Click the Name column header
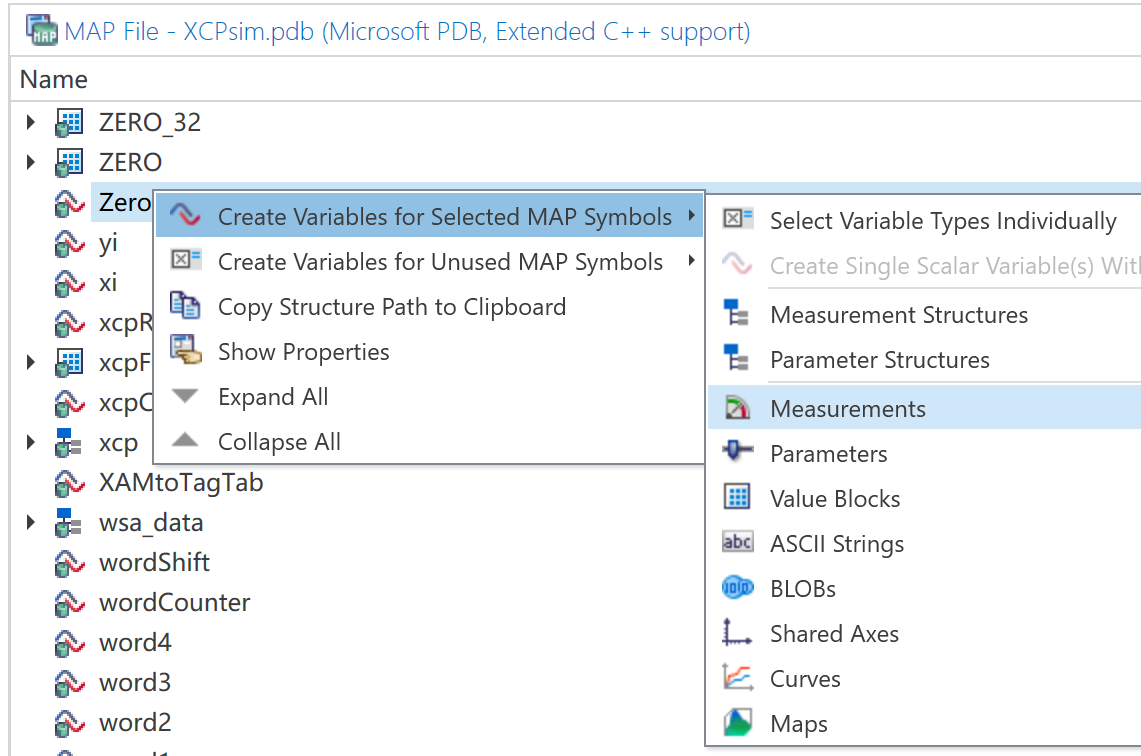Screen dimensions: 1141x756 (54, 79)
